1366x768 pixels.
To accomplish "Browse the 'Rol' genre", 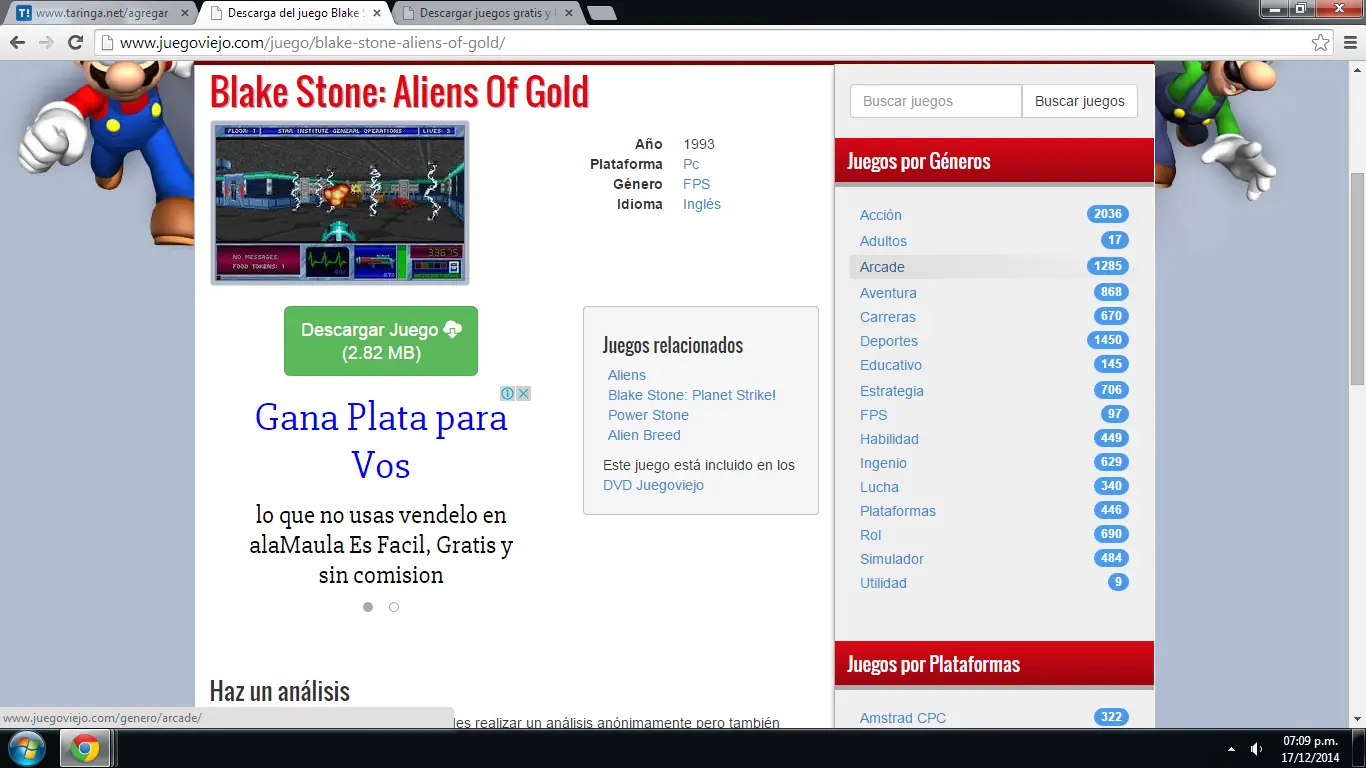I will (871, 535).
